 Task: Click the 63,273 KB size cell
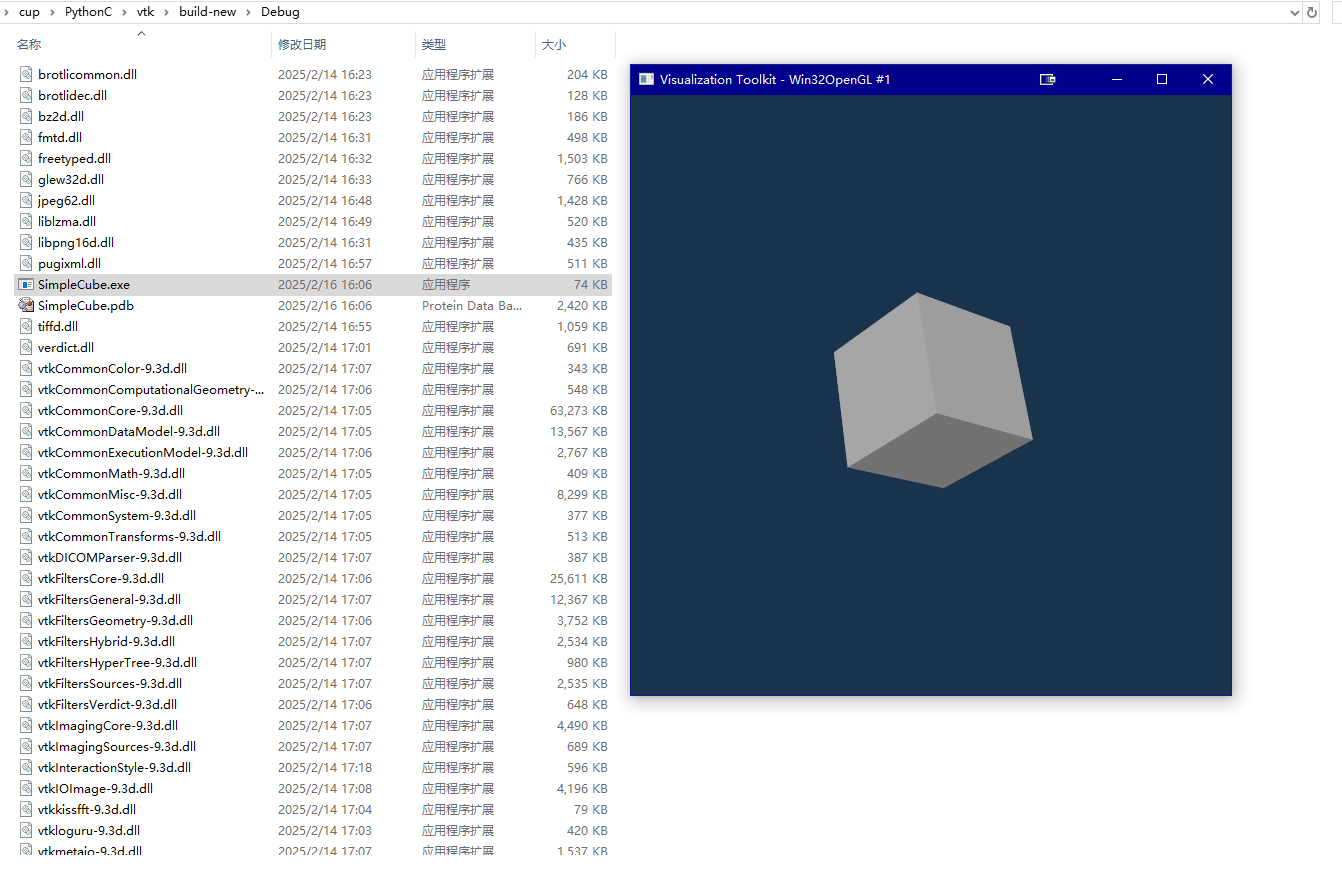coord(578,410)
